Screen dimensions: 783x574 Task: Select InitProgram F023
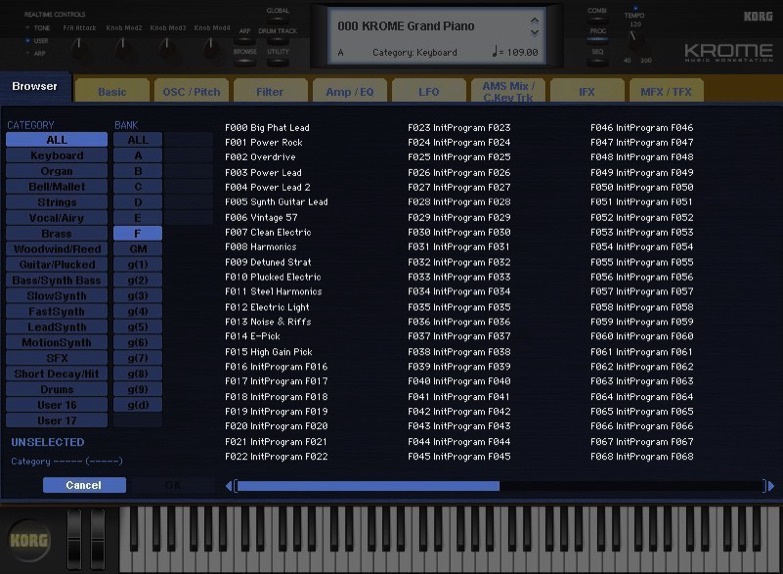459,128
